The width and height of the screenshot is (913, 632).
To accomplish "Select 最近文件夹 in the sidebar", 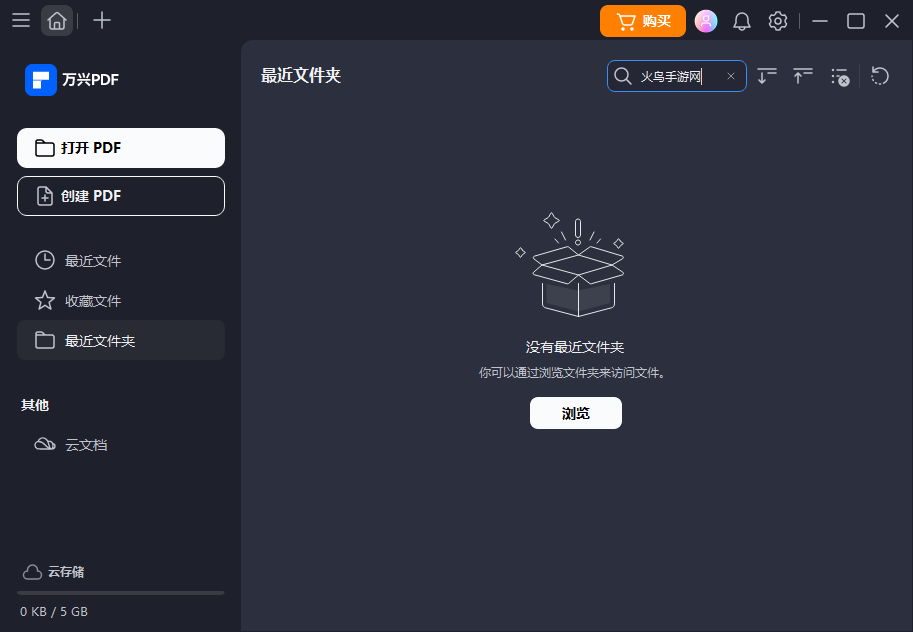I will pos(121,340).
